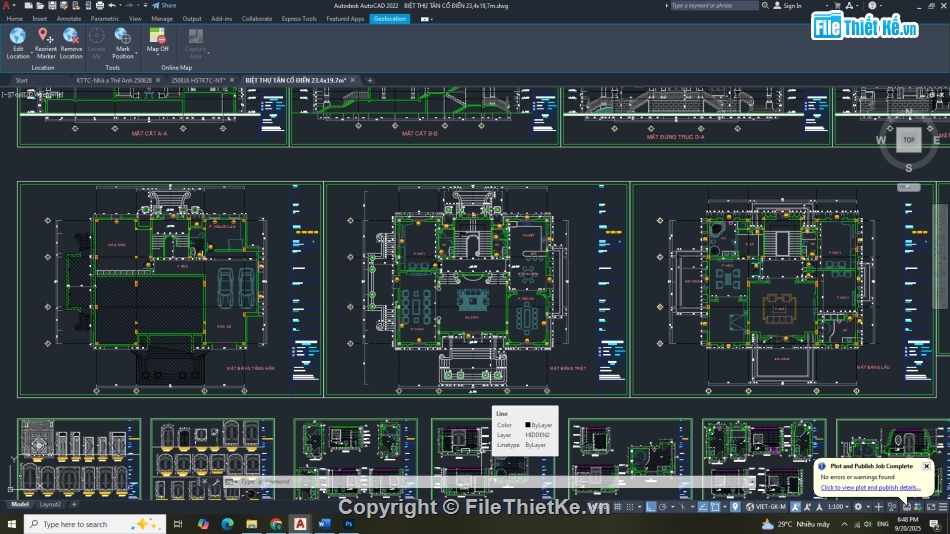Click the view plot and publish details link
Screen dimensions: 950x534
pyautogui.click(x=870, y=487)
